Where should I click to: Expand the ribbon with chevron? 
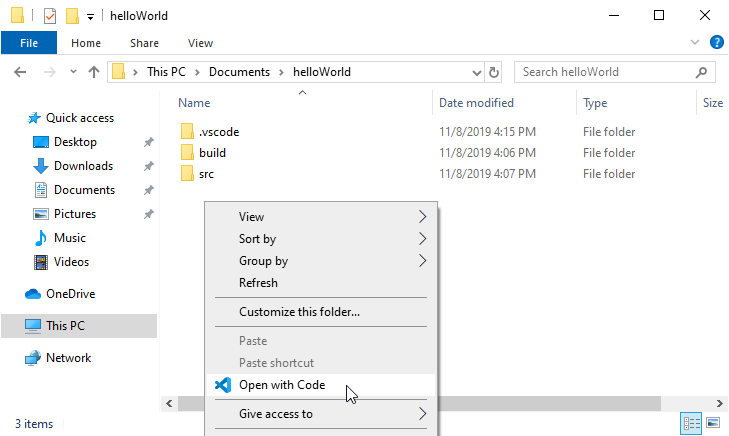point(696,43)
